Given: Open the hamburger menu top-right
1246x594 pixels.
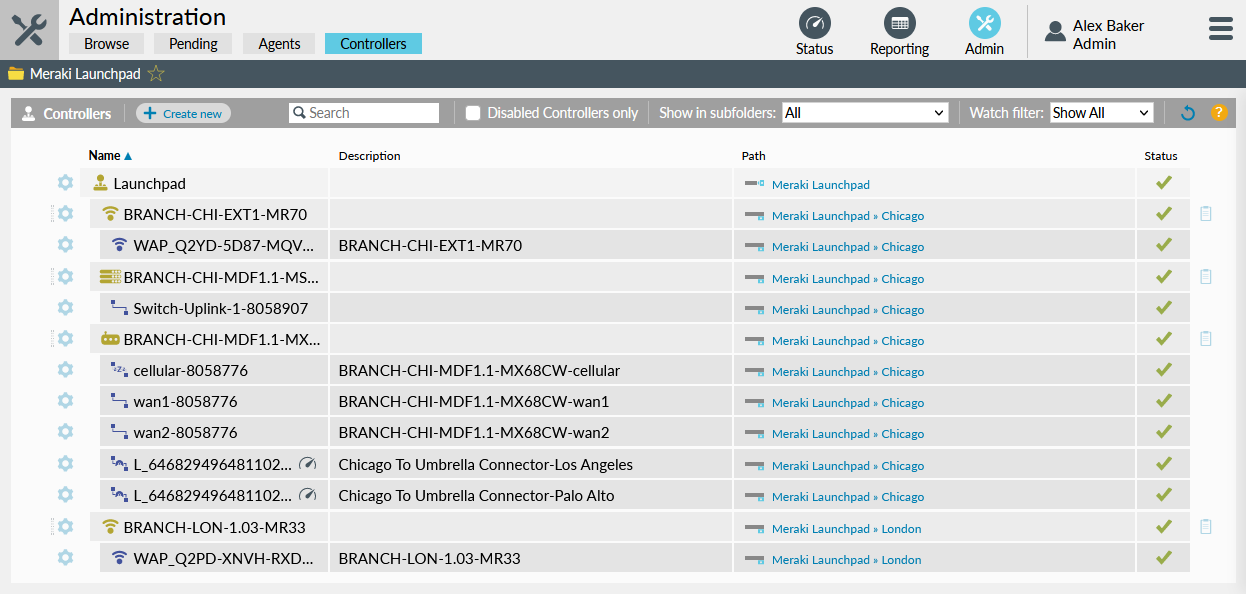Looking at the screenshot, I should pyautogui.click(x=1220, y=28).
